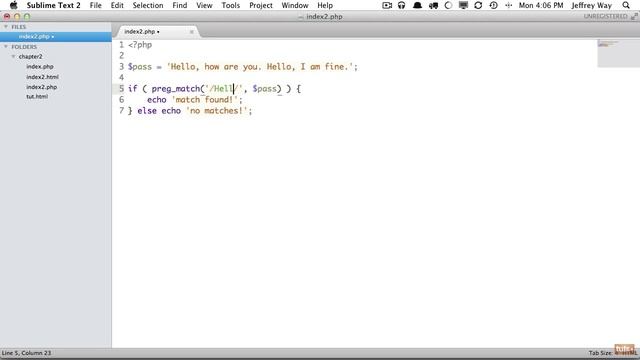Image resolution: width=640 pixels, height=360 pixels.
Task: Open the File menu
Action: click(x=96, y=5)
